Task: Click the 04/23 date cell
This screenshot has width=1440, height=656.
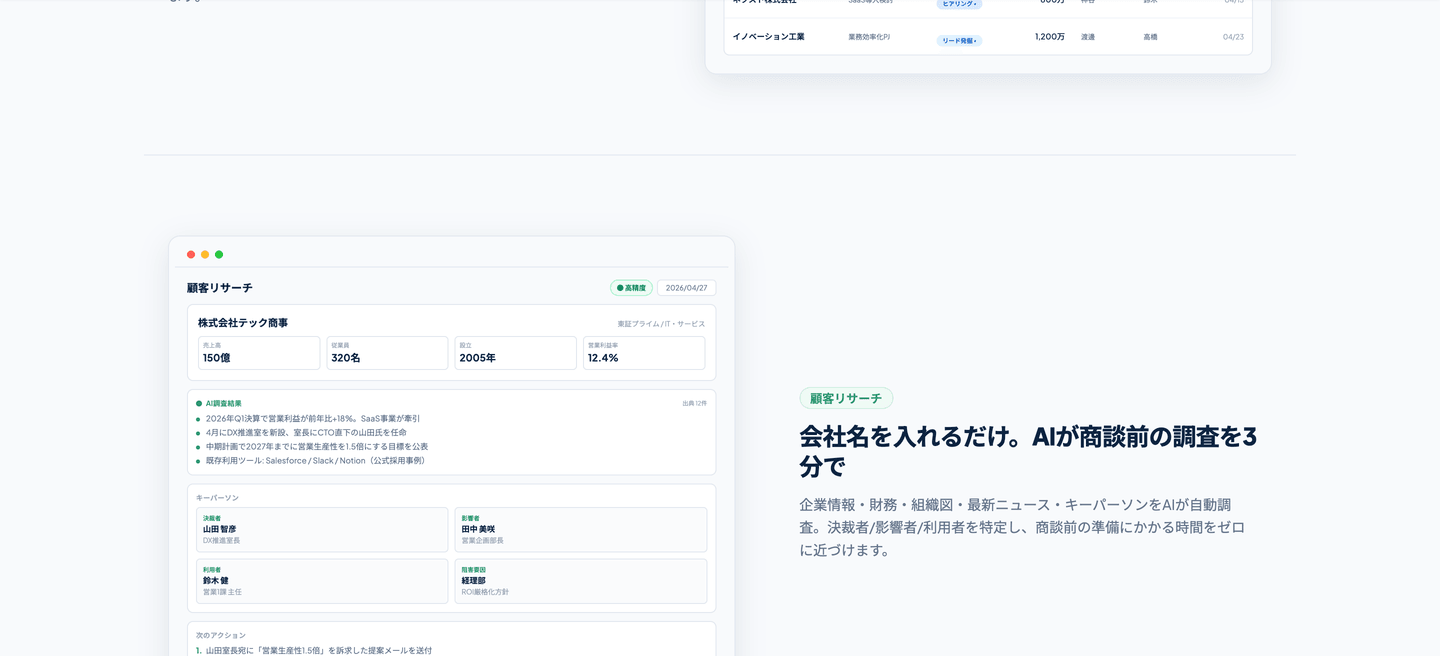Action: 1233,37
